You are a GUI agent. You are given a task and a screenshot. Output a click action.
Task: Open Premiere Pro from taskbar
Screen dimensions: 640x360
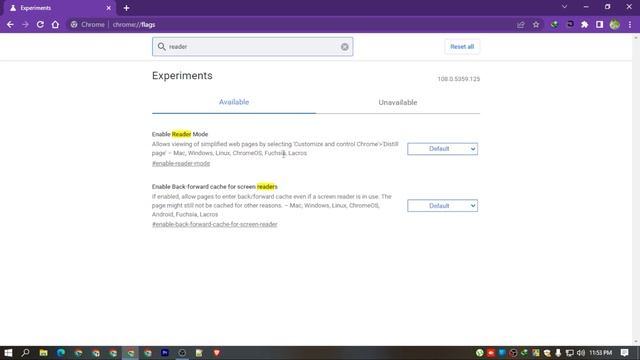165,353
